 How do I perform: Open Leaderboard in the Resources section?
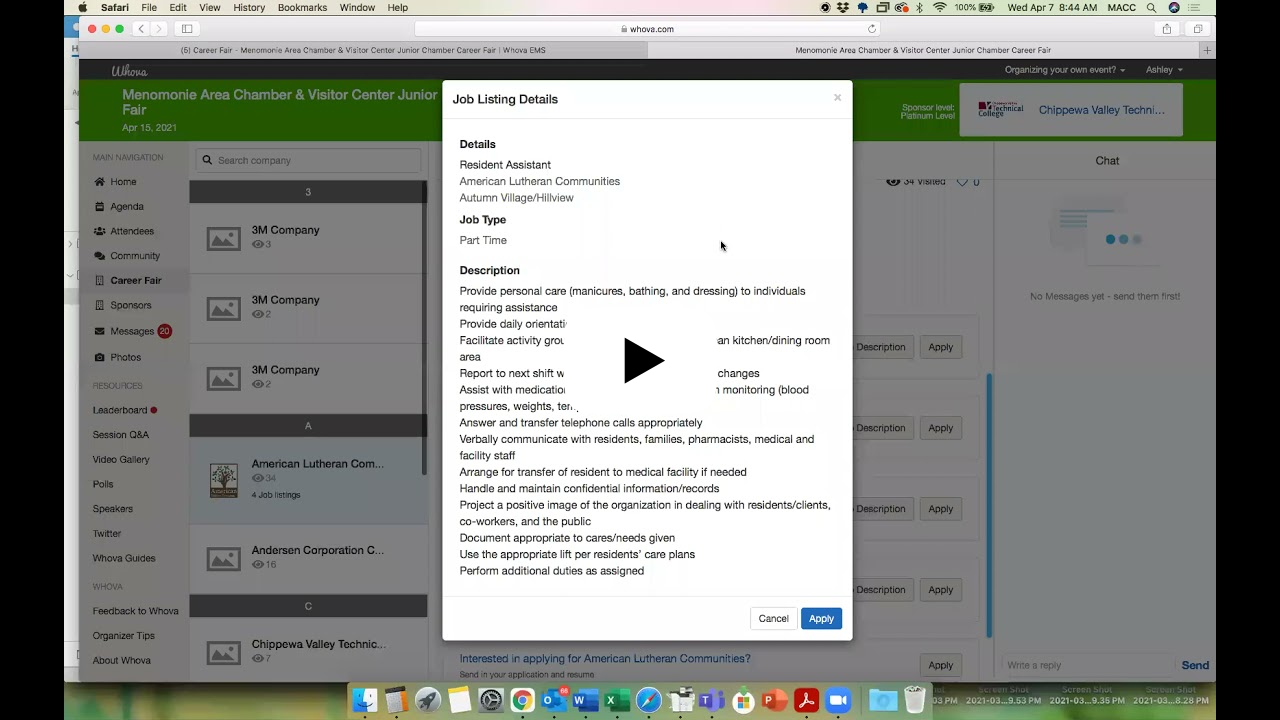[x=120, y=410]
